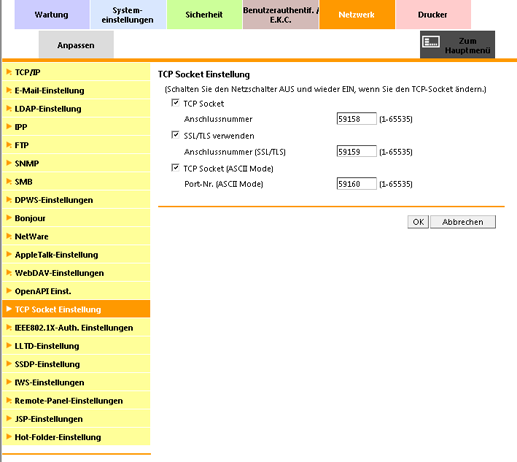Focus the Port-Nr. (ASCII Mode) field
This screenshot has width=517, height=462.
click(x=357, y=184)
